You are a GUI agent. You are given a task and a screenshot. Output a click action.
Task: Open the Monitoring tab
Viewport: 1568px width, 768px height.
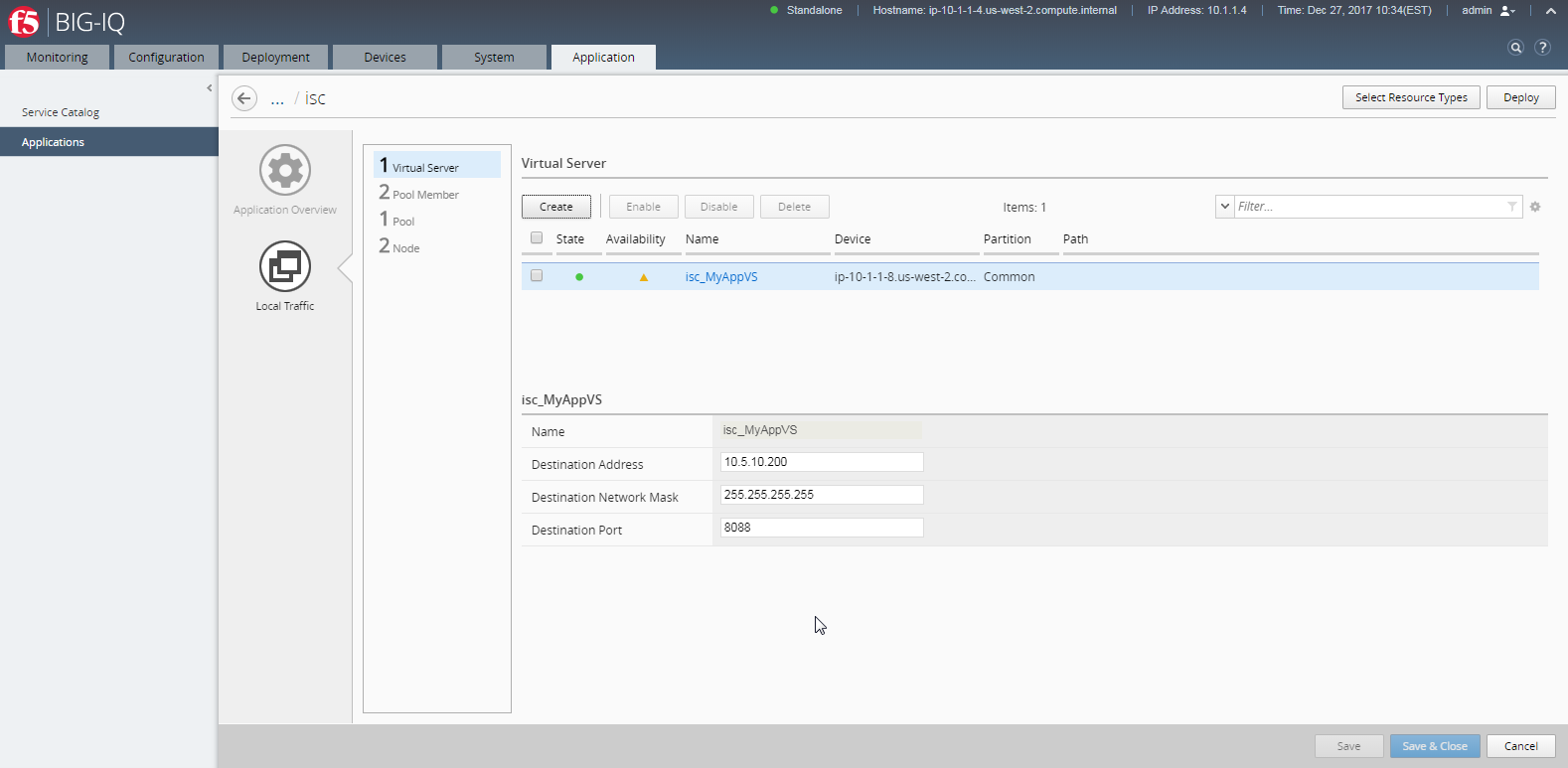coord(57,58)
